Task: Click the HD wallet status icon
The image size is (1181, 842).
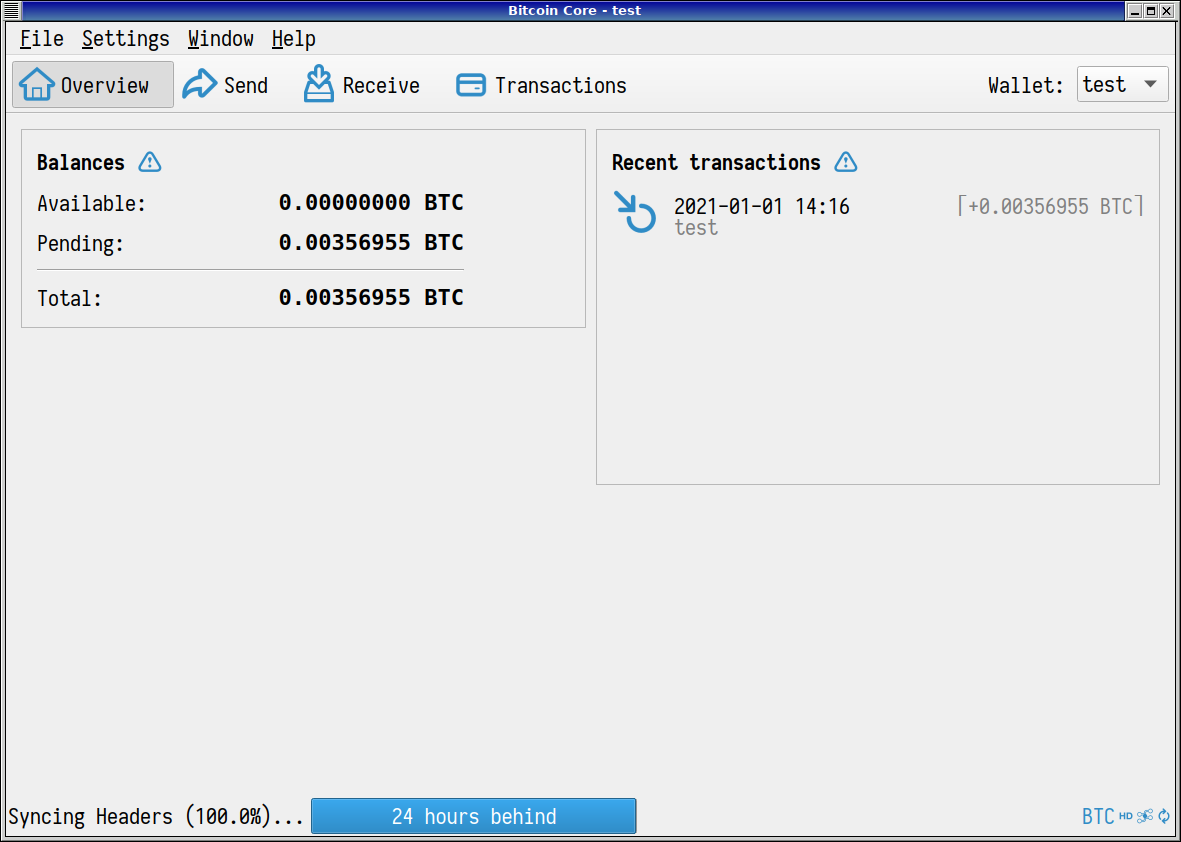Action: [1126, 816]
